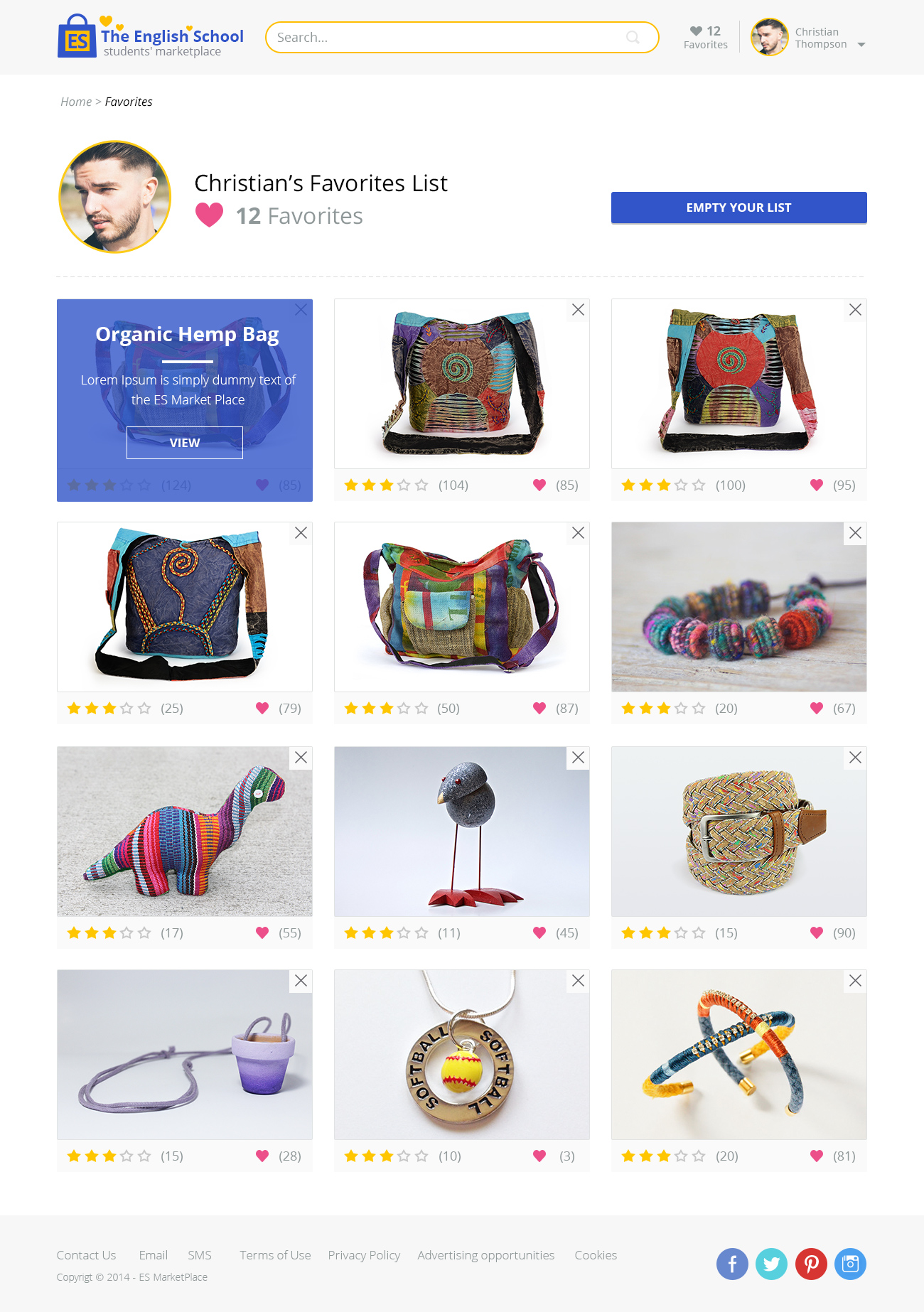Click View on Organic Hemp Bag
Viewport: 924px width, 1312px height.
point(185,443)
